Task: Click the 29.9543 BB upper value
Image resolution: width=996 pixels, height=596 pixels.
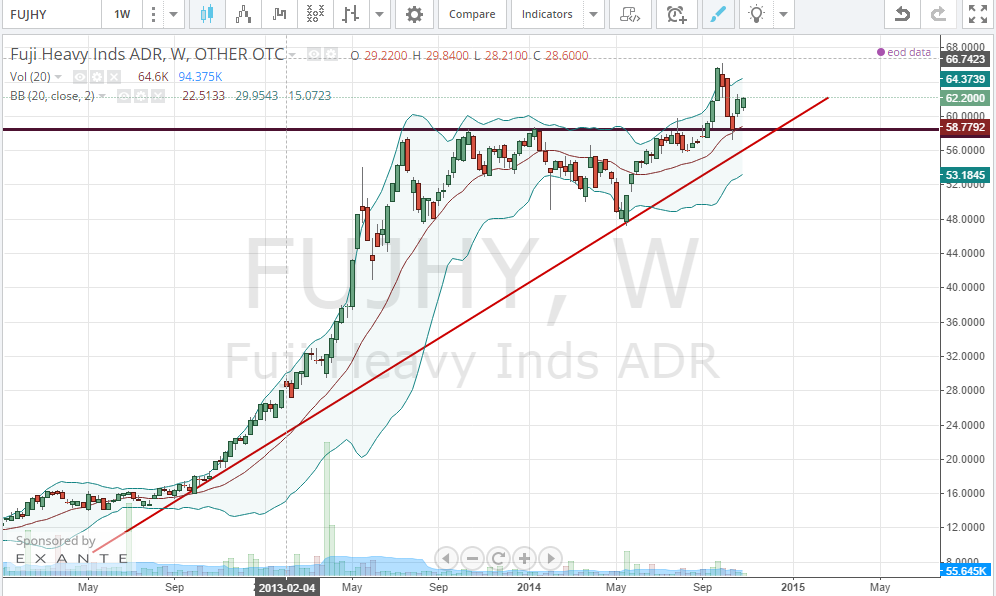Action: click(257, 96)
